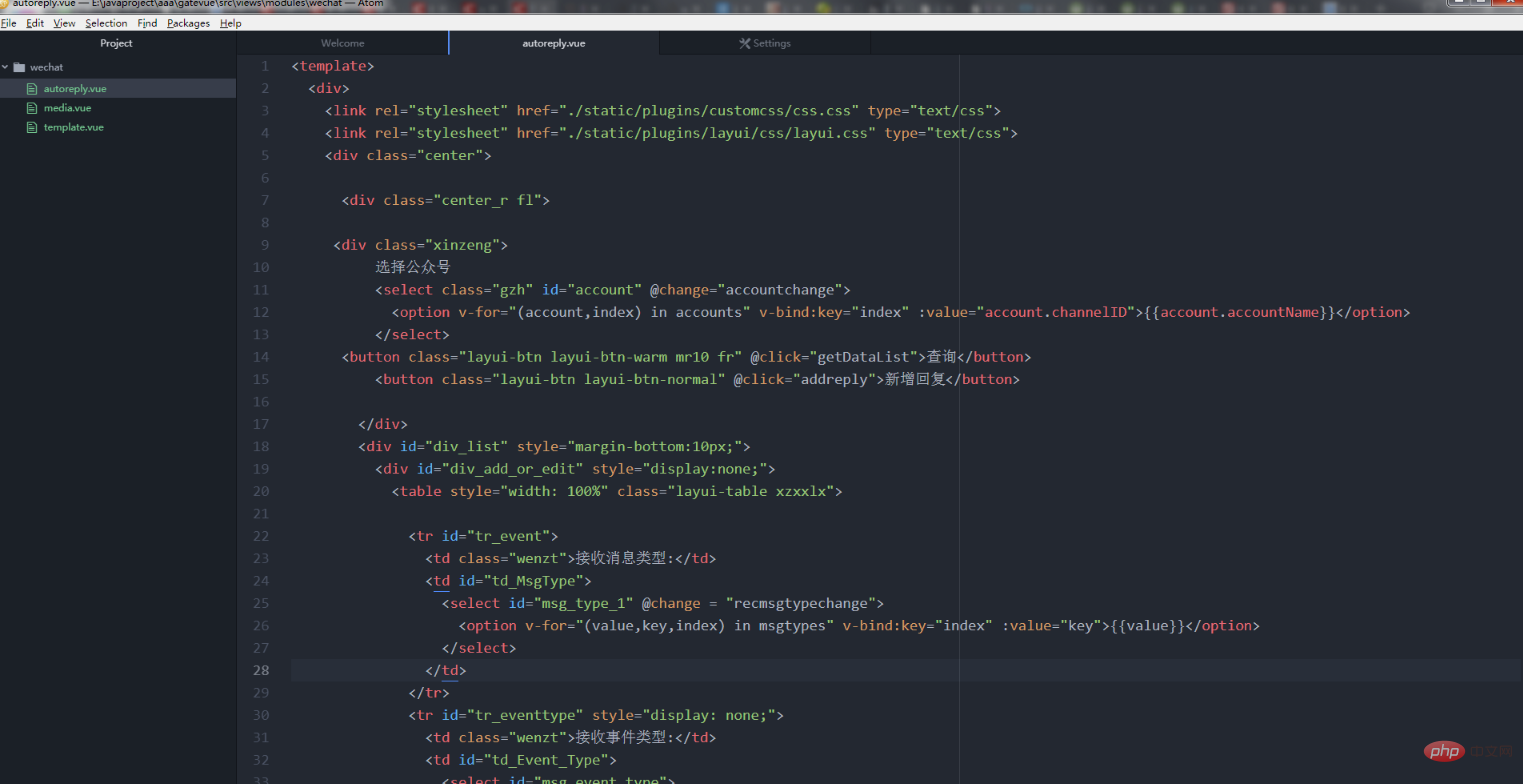Click the file icon beside autoreply.vue
Screen dimensions: 1523x784
coord(32,88)
